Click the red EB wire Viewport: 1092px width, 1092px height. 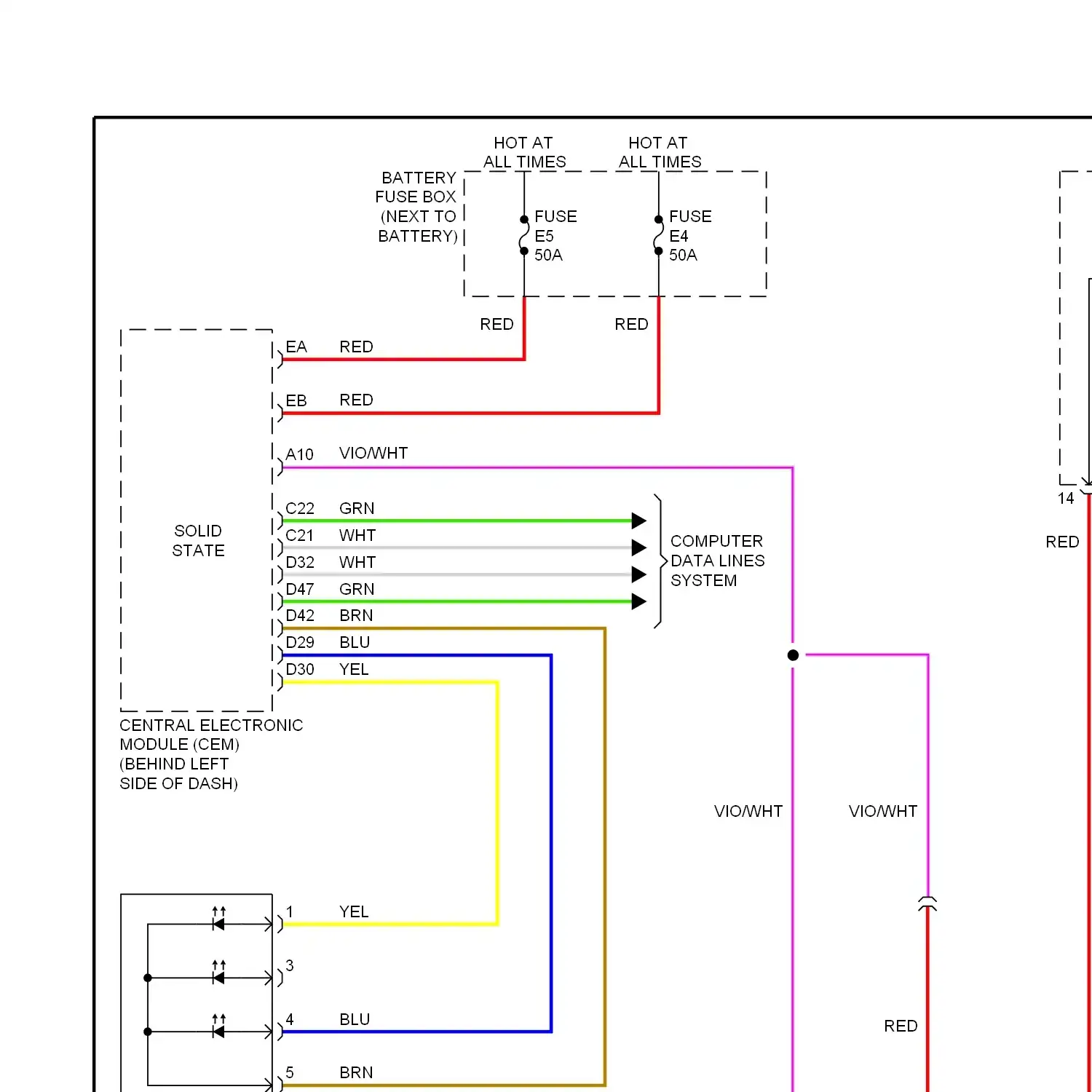(x=470, y=413)
